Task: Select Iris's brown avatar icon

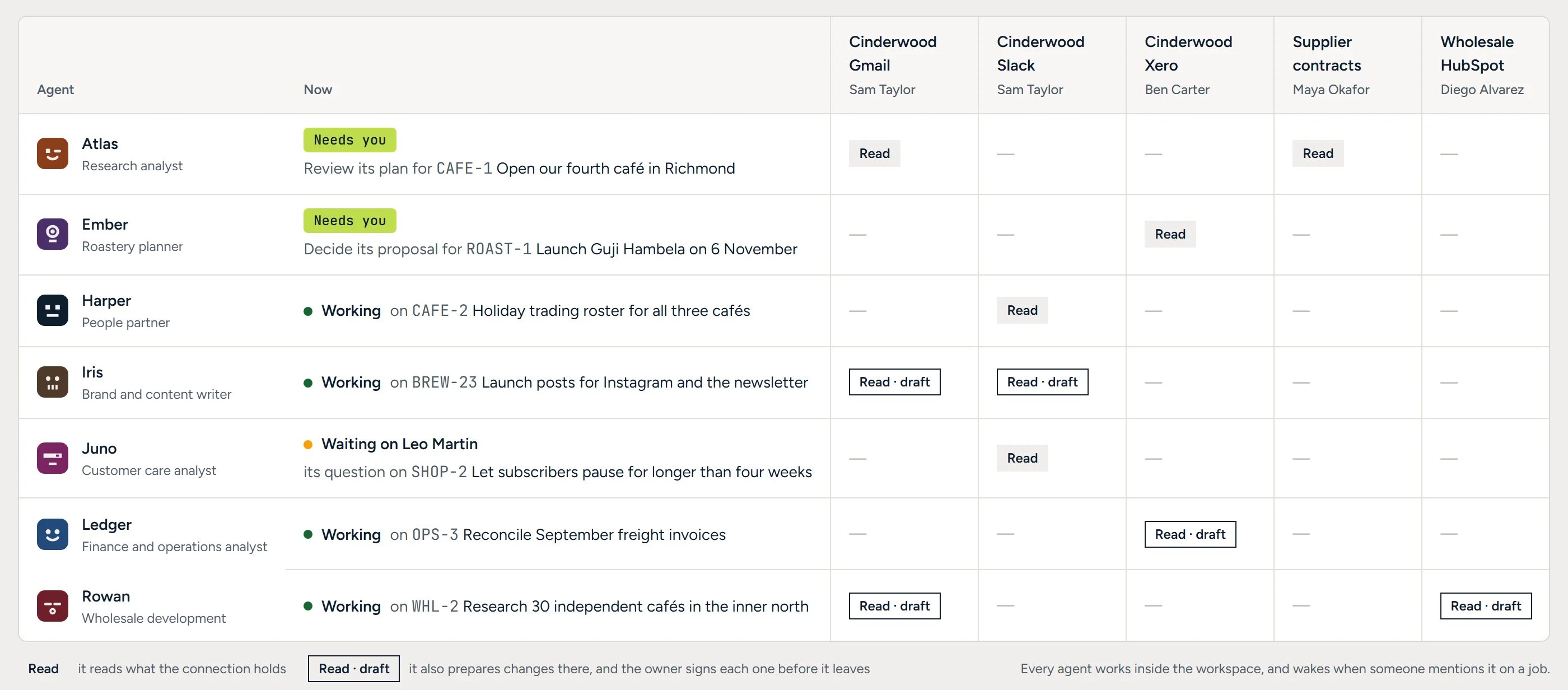Action: pos(52,382)
